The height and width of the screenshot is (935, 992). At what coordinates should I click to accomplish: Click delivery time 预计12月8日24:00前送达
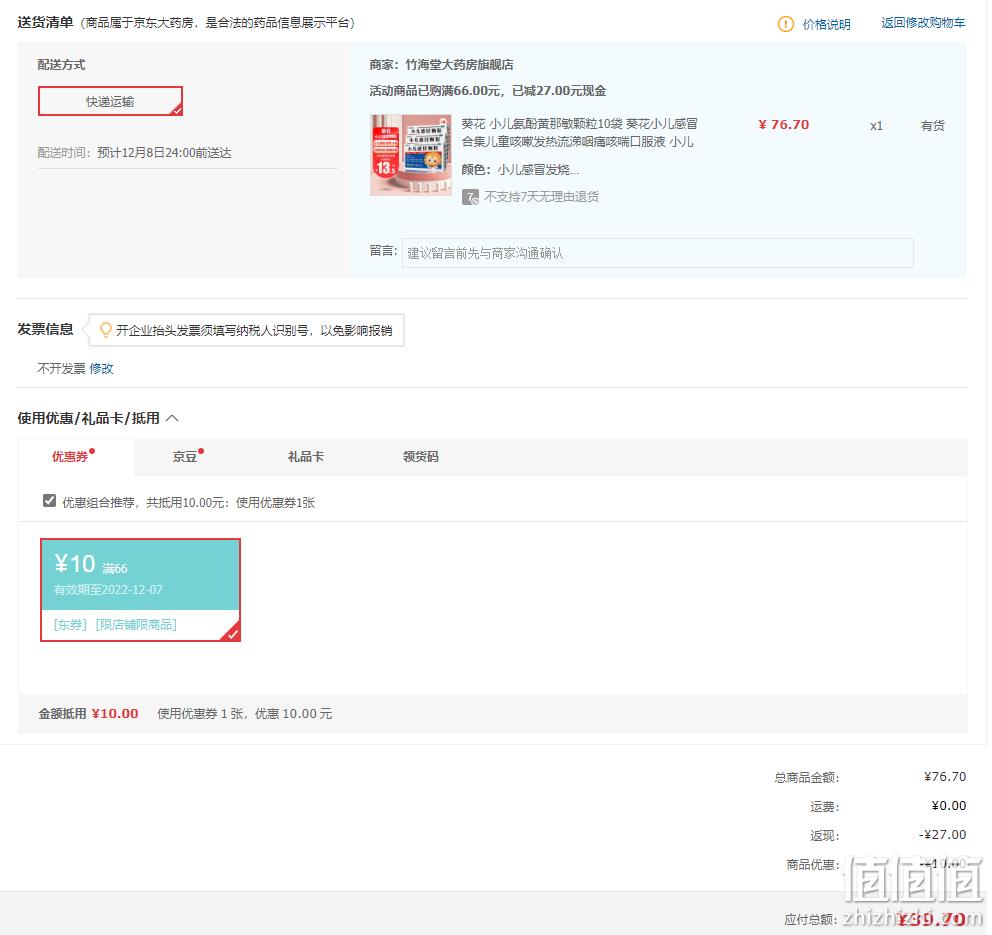click(164, 152)
